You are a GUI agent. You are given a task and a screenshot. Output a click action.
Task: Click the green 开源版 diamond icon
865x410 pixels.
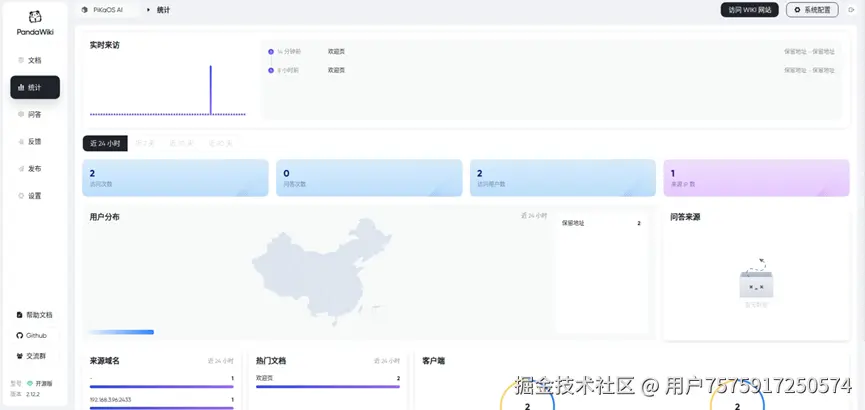(30, 384)
